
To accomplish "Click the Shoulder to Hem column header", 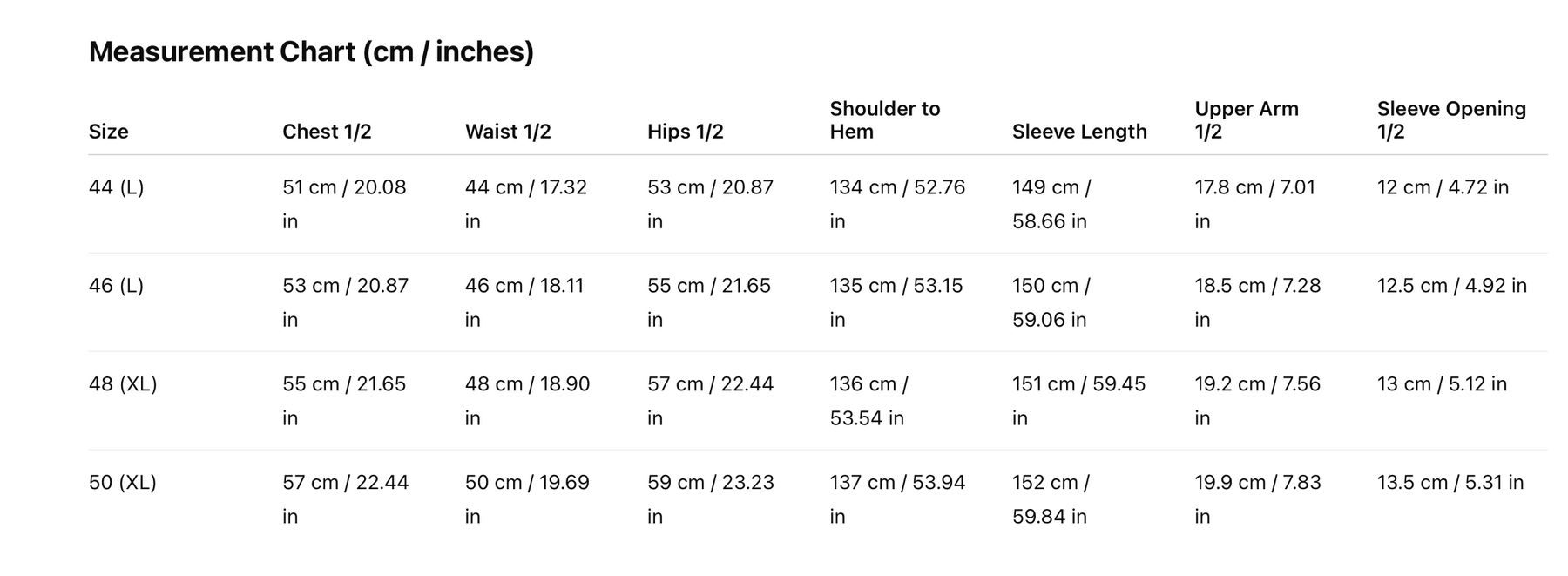I will coord(884,120).
